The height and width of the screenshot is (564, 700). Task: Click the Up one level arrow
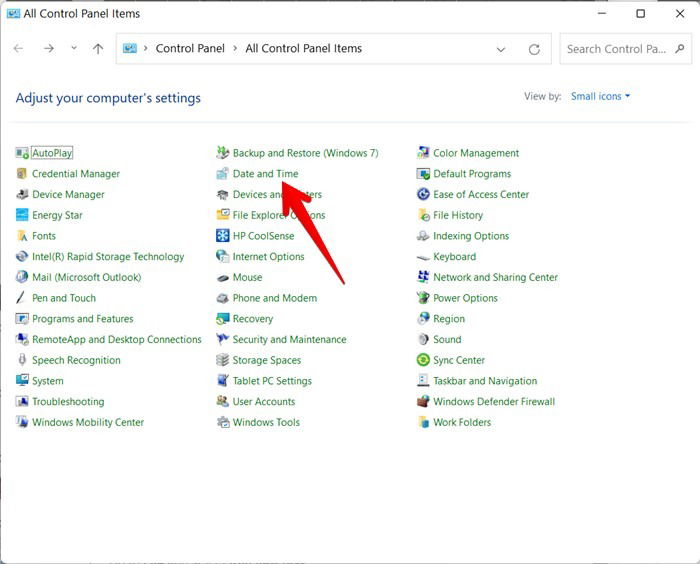[98, 49]
